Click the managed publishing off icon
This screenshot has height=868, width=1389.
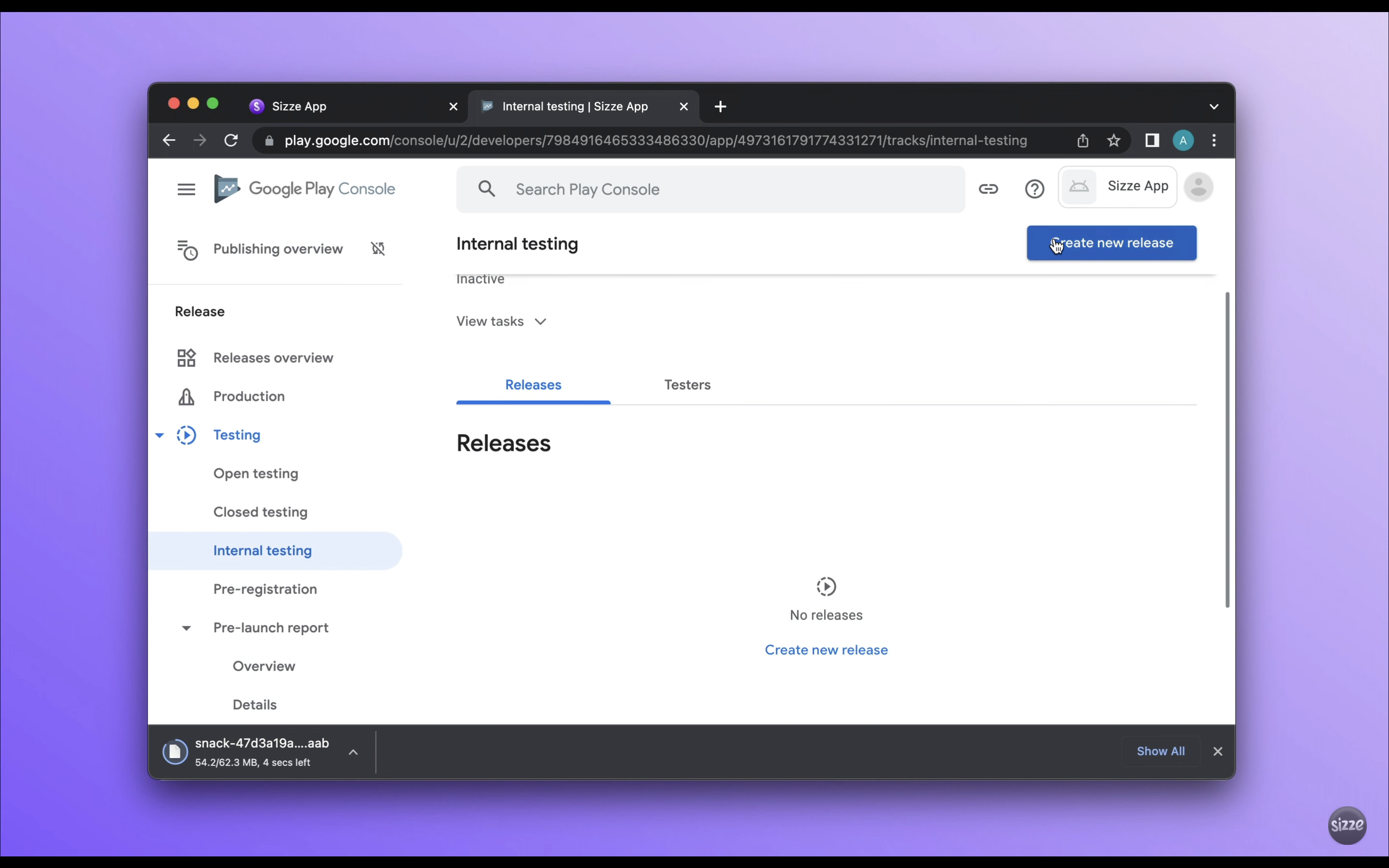coord(378,248)
